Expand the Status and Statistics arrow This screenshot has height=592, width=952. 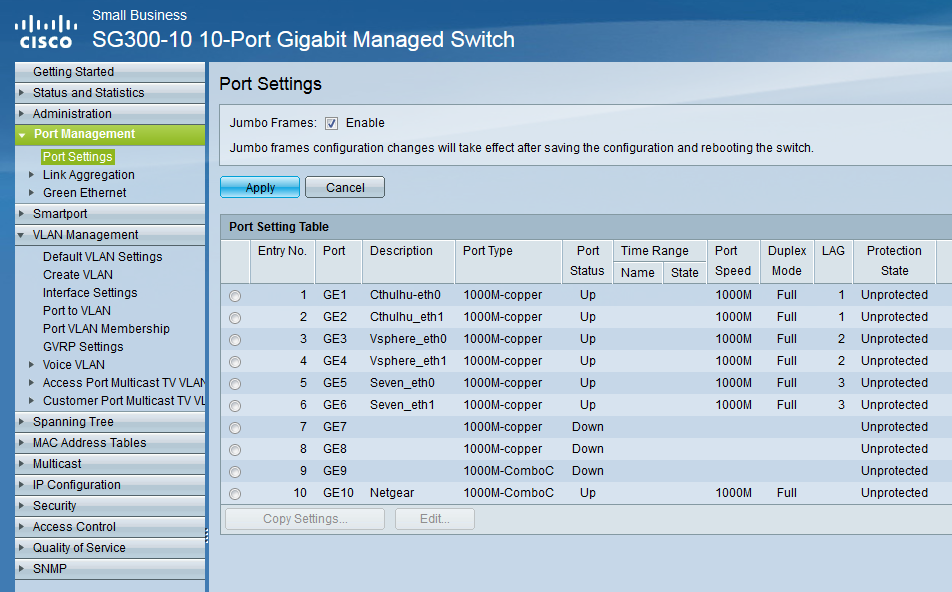coord(22,93)
